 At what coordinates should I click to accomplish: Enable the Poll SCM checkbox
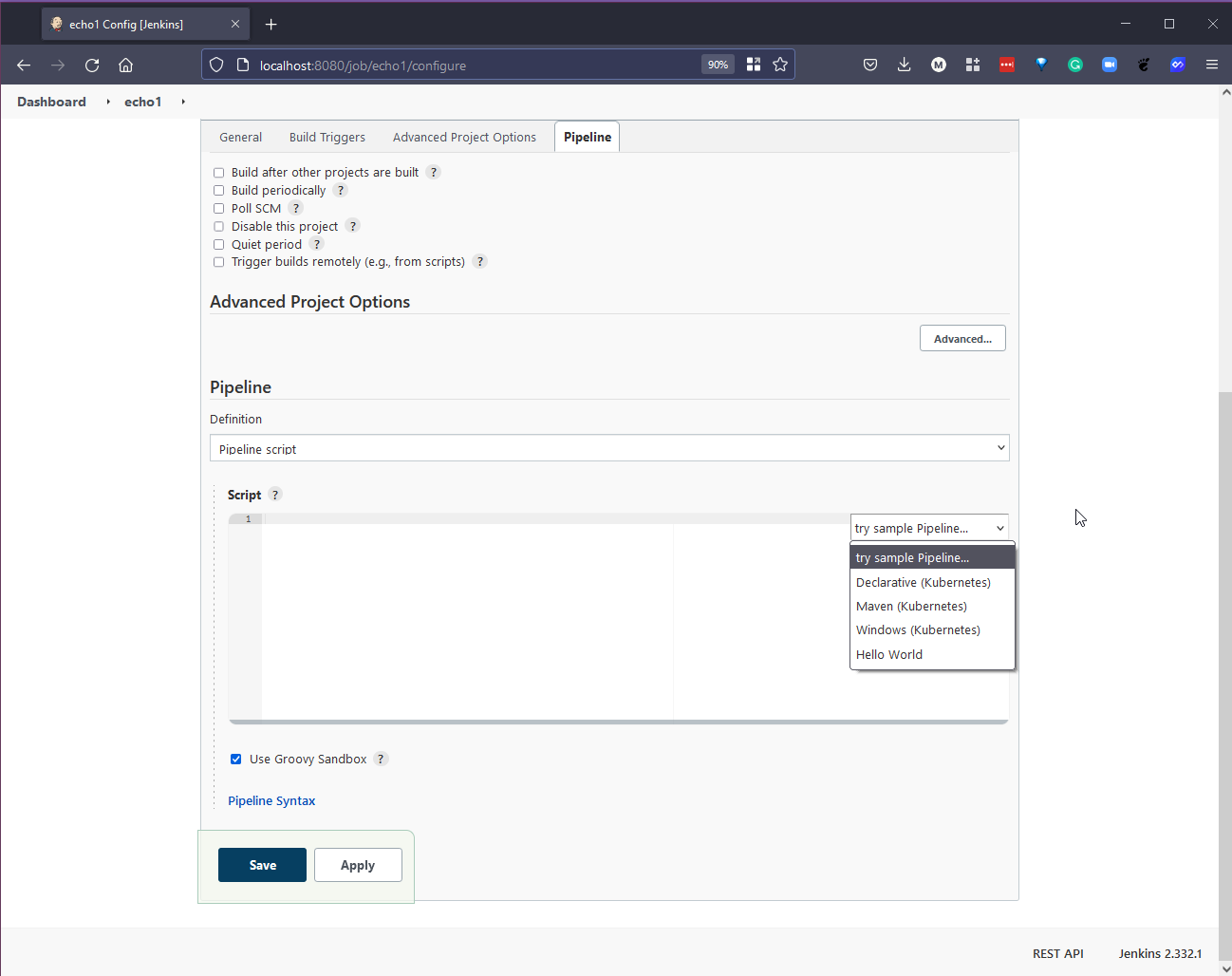pyautogui.click(x=219, y=209)
